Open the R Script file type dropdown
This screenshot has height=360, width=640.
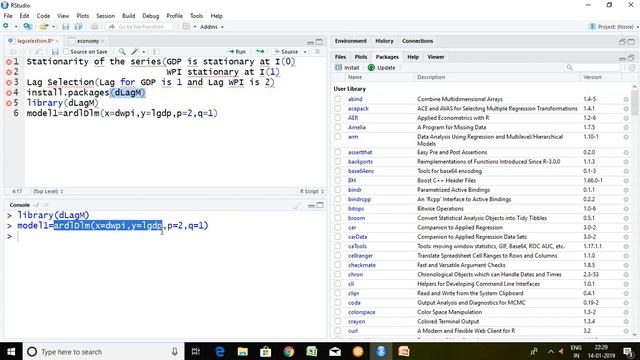click(x=312, y=191)
